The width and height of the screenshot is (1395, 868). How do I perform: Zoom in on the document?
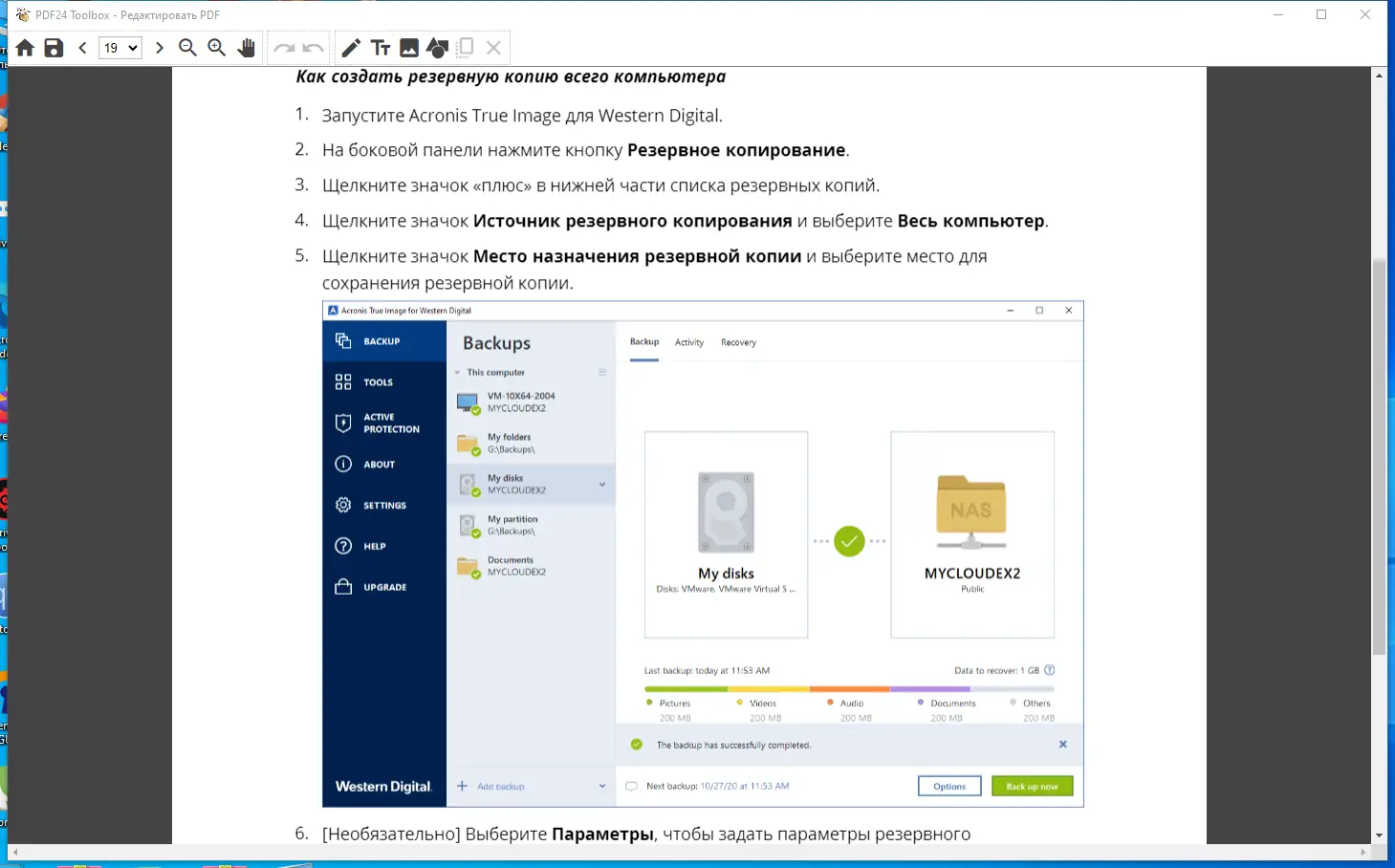(216, 48)
